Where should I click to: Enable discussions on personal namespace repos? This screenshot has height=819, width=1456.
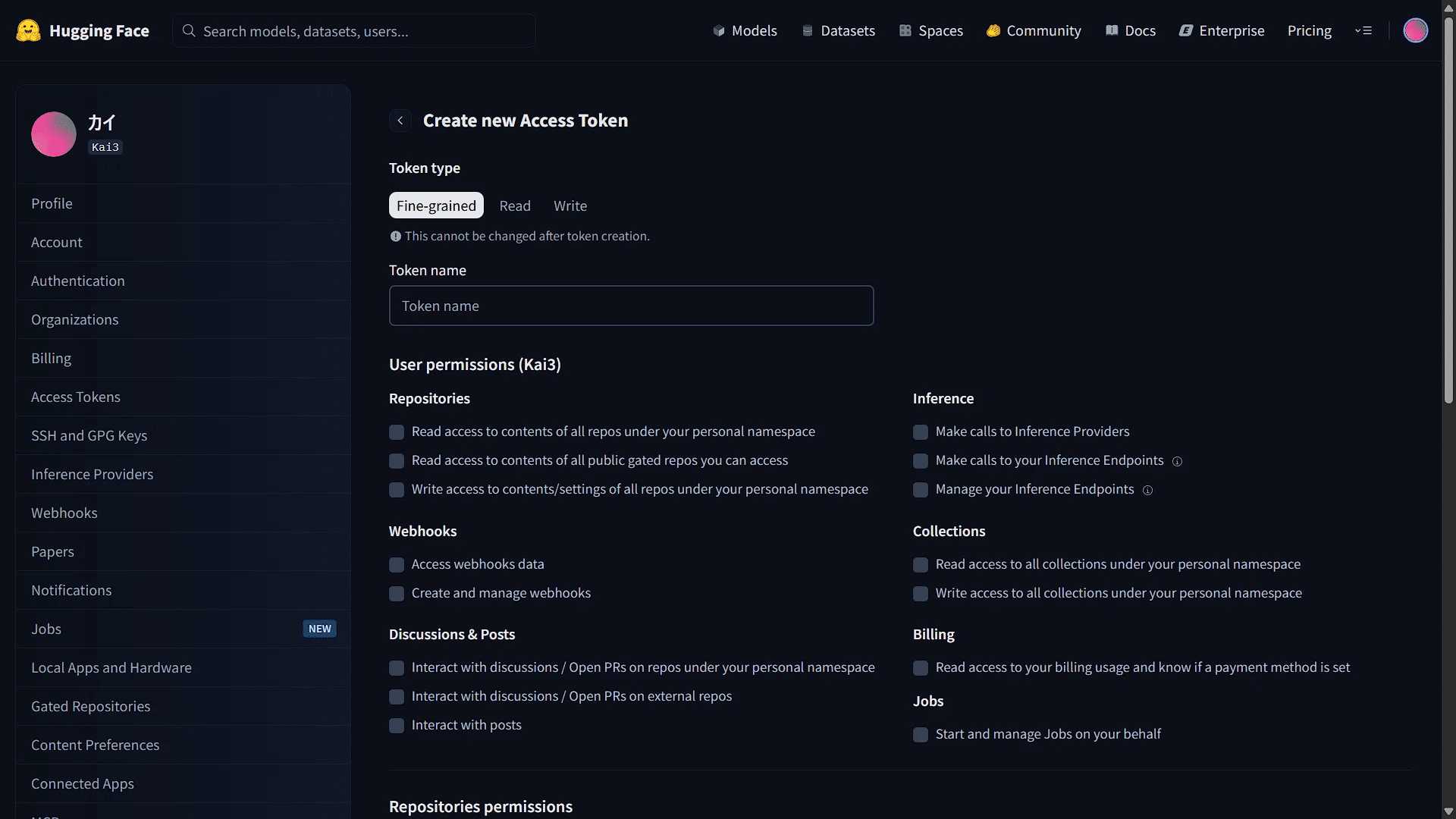(397, 668)
